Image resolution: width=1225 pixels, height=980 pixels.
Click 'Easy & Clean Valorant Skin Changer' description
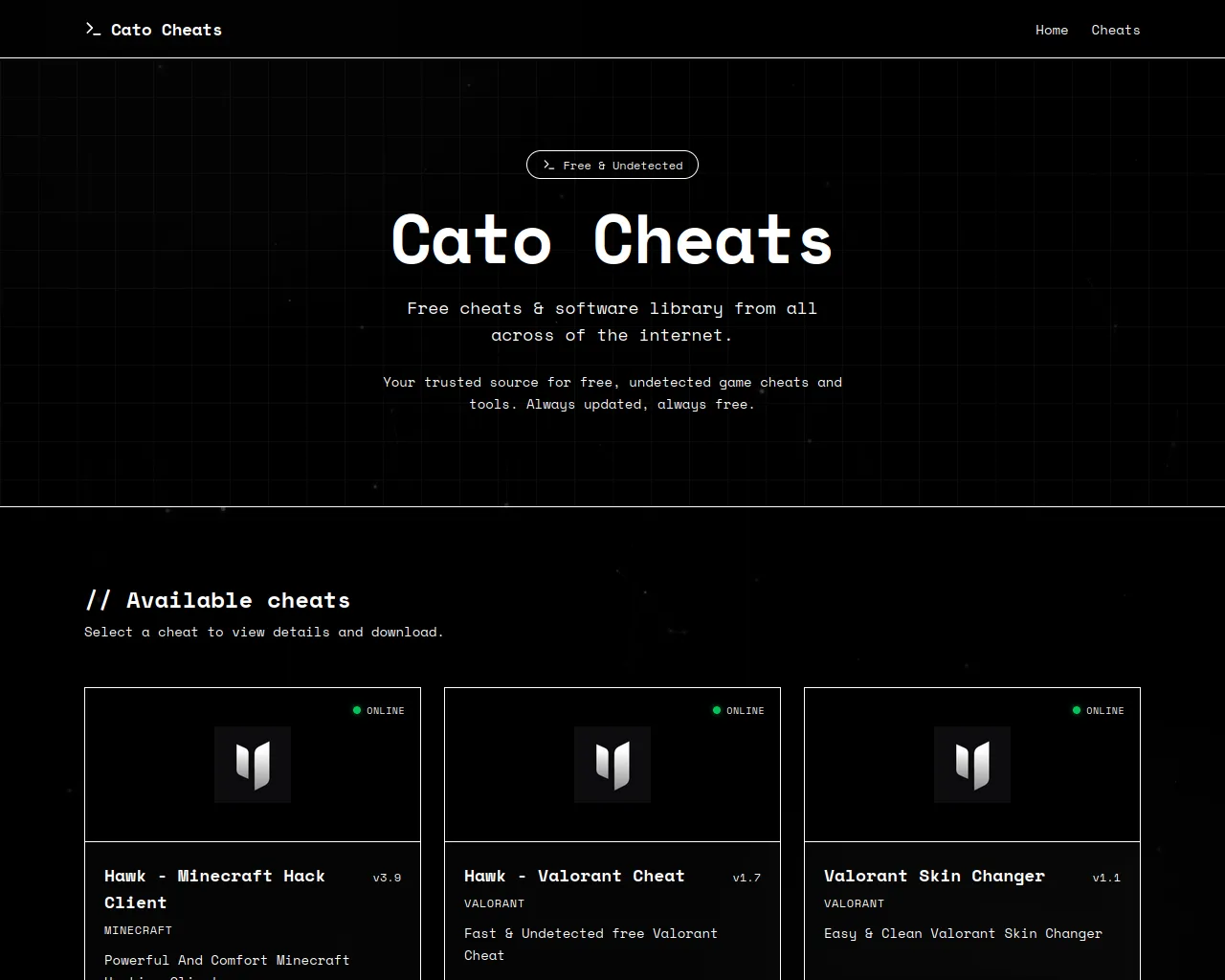click(x=963, y=933)
